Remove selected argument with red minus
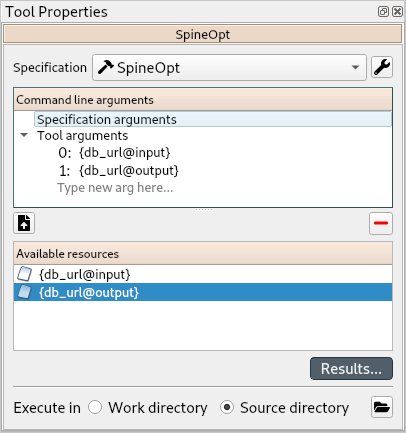This screenshot has height=433, width=406. (x=381, y=223)
